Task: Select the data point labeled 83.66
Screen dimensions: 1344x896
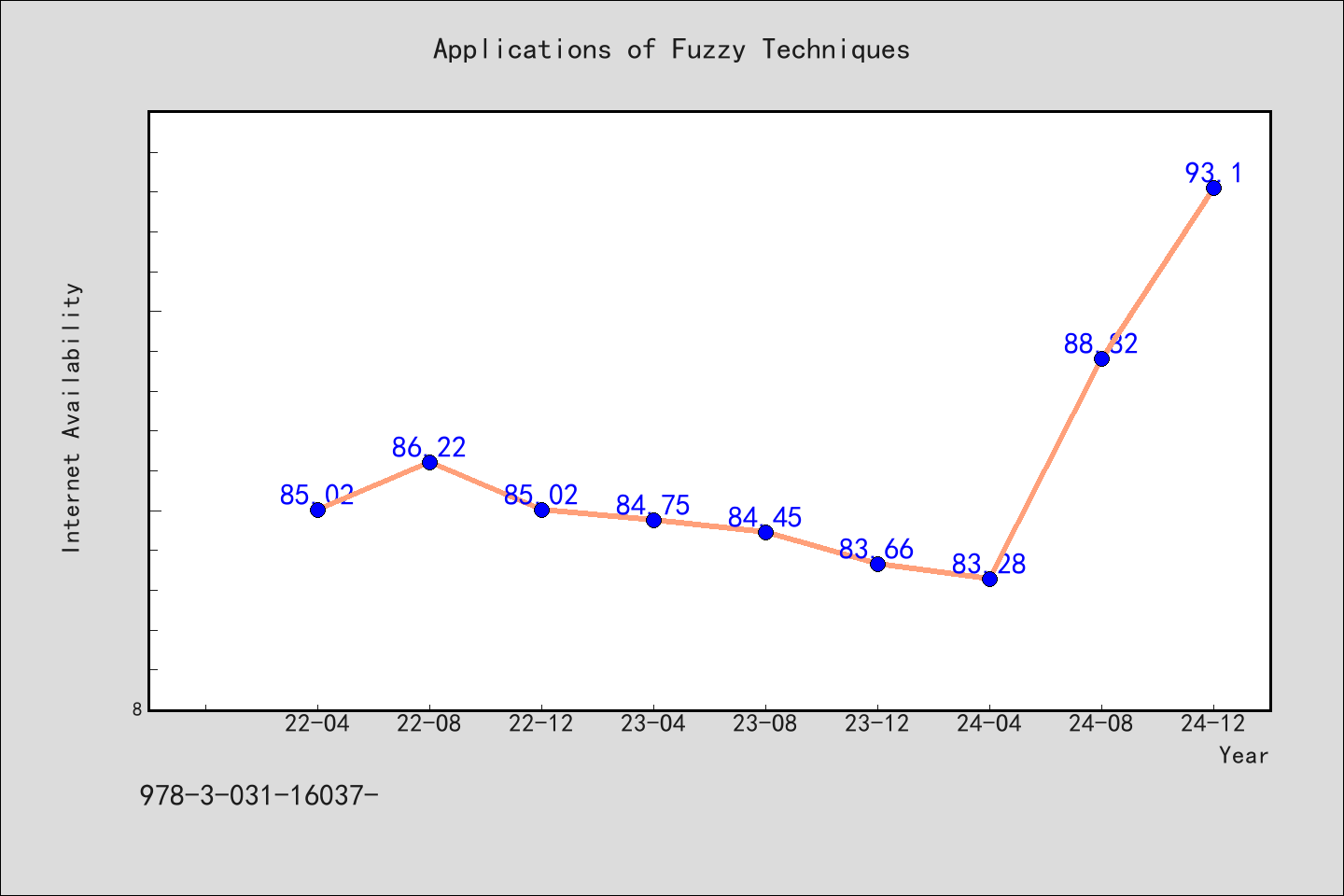Action: (877, 564)
